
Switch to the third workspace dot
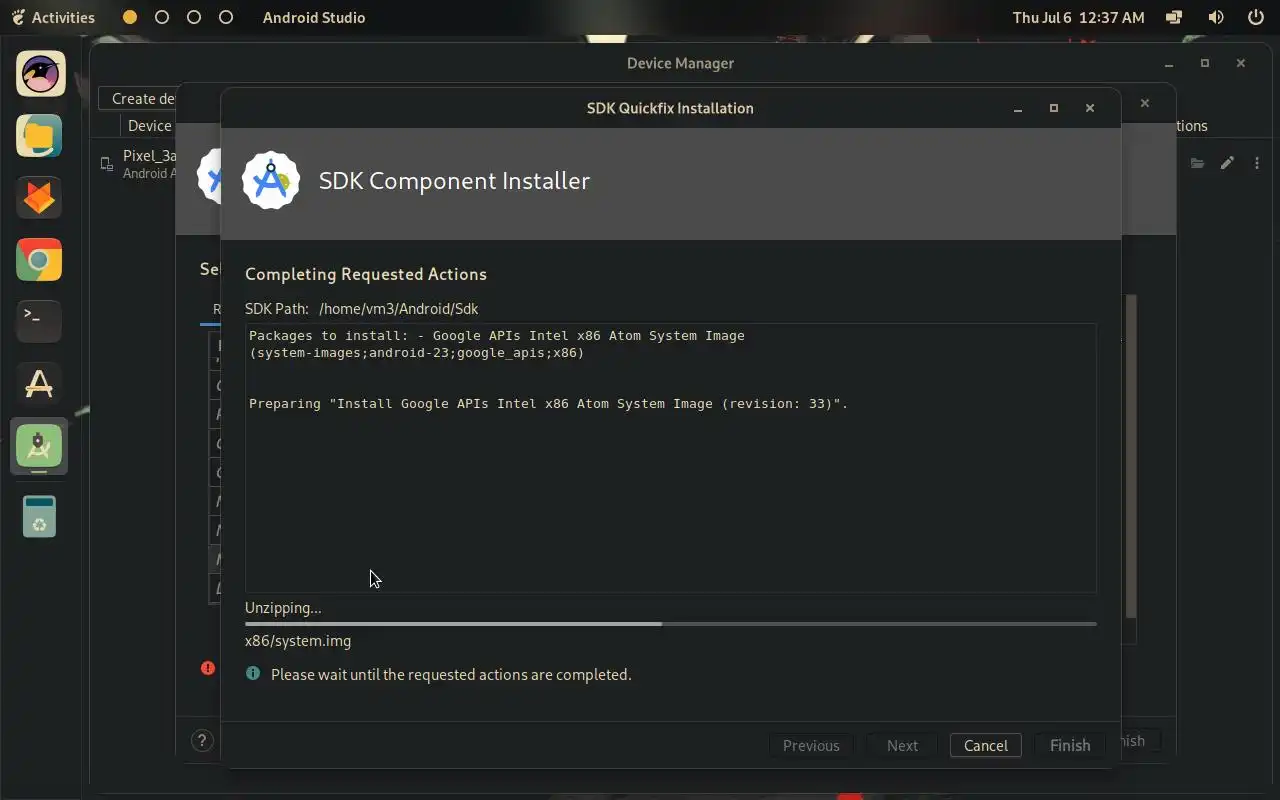click(194, 17)
